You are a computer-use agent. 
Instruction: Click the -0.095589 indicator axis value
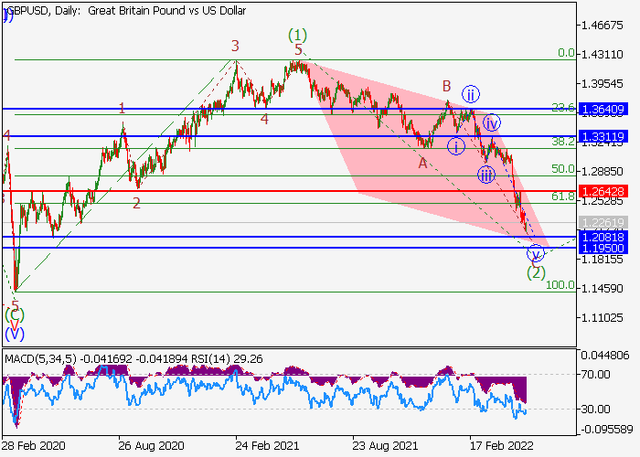tap(605, 429)
